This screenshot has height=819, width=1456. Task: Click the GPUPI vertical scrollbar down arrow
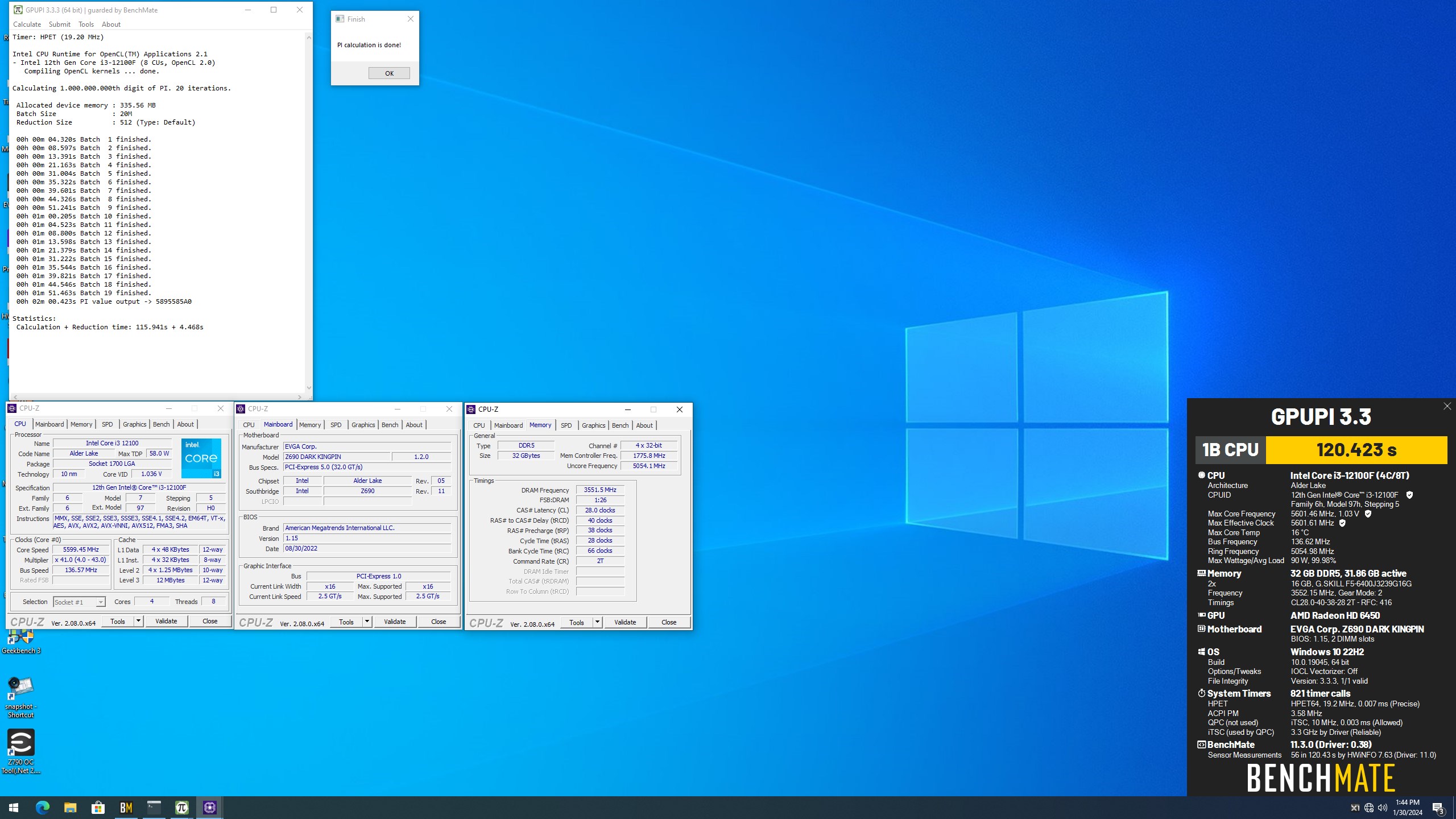click(309, 388)
